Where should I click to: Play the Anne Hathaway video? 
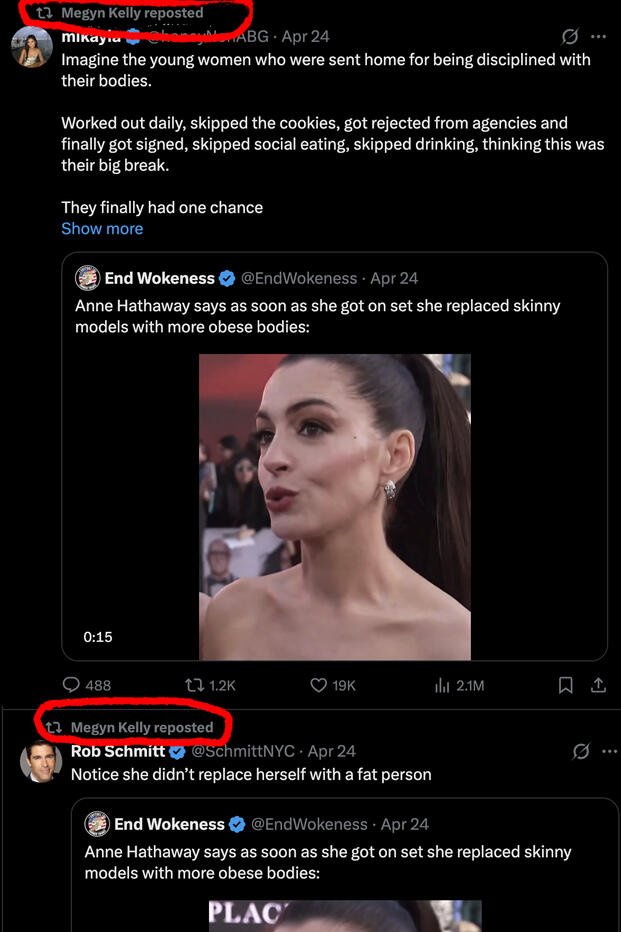click(335, 507)
